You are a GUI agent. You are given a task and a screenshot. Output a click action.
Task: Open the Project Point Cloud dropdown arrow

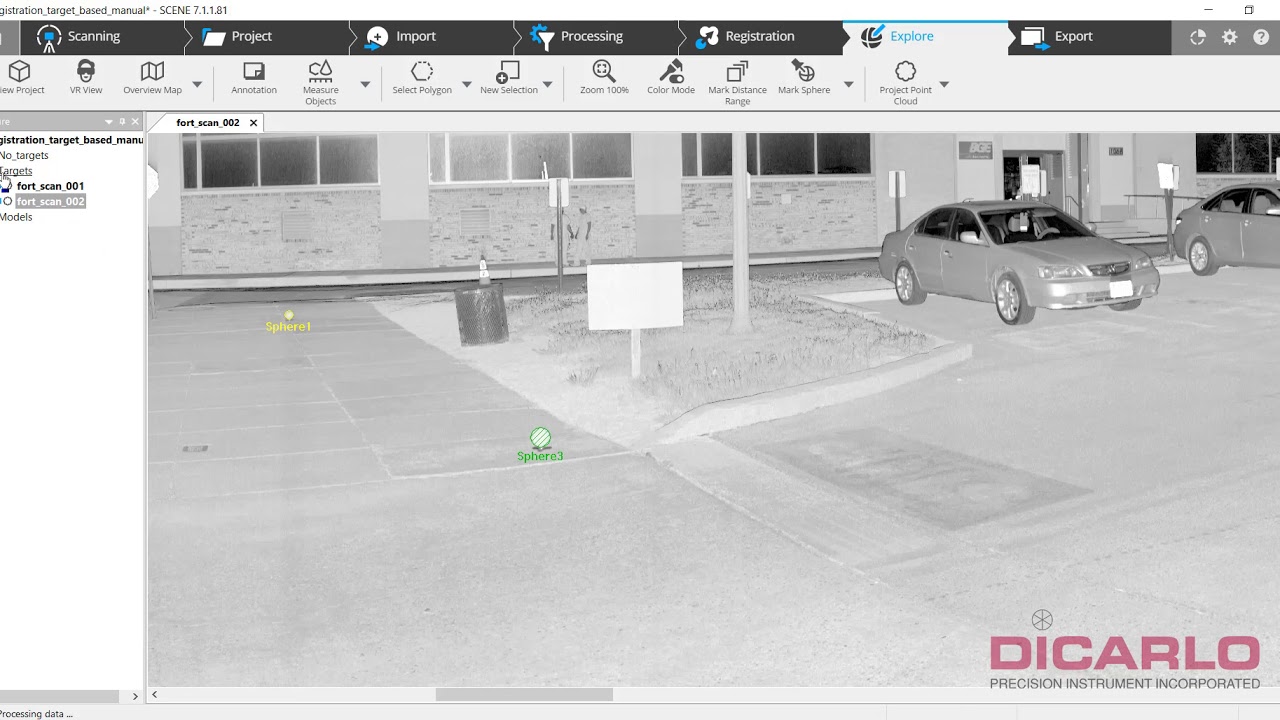(944, 85)
